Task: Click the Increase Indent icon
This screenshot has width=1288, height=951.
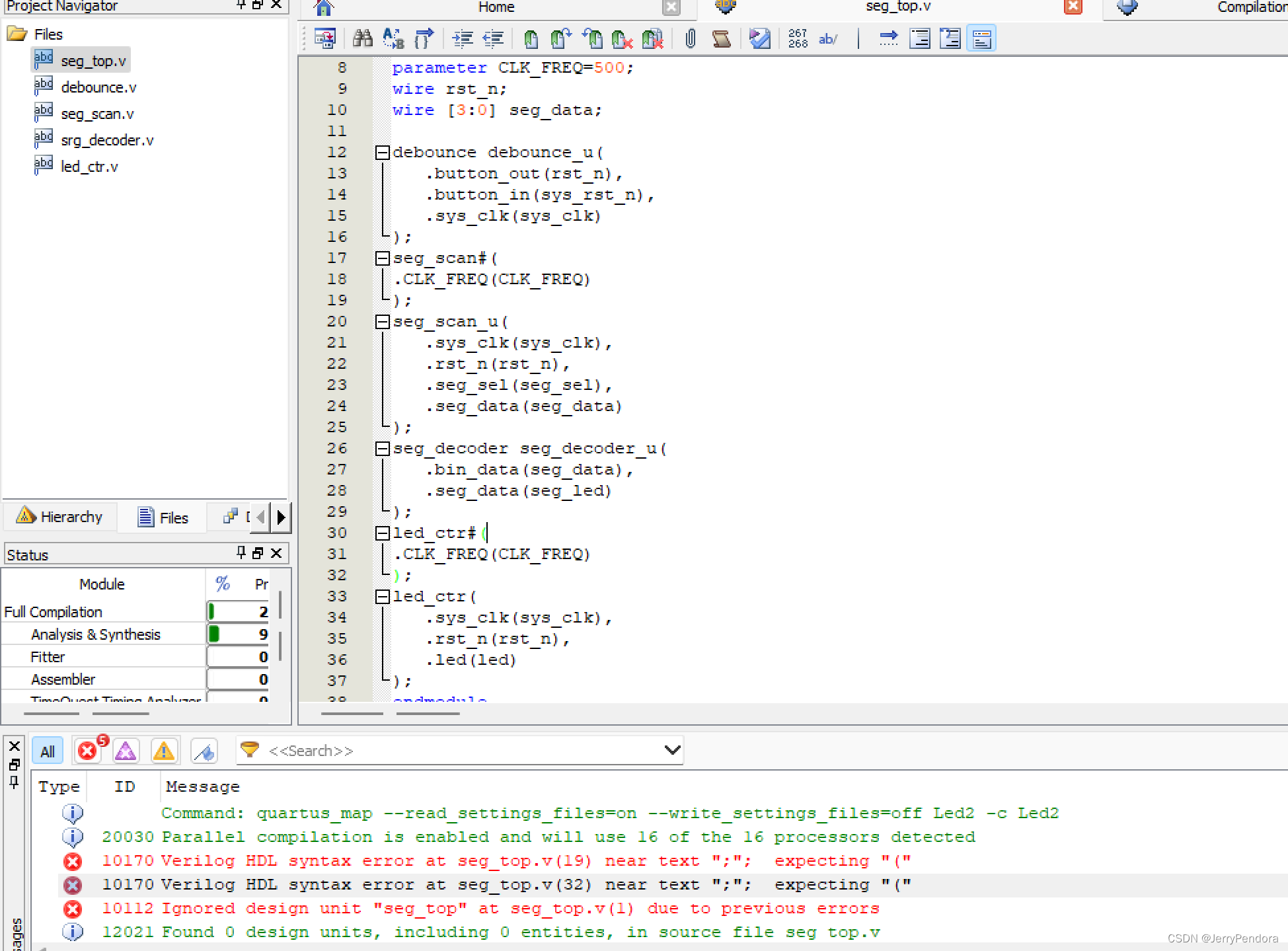Action: pyautogui.click(x=463, y=39)
